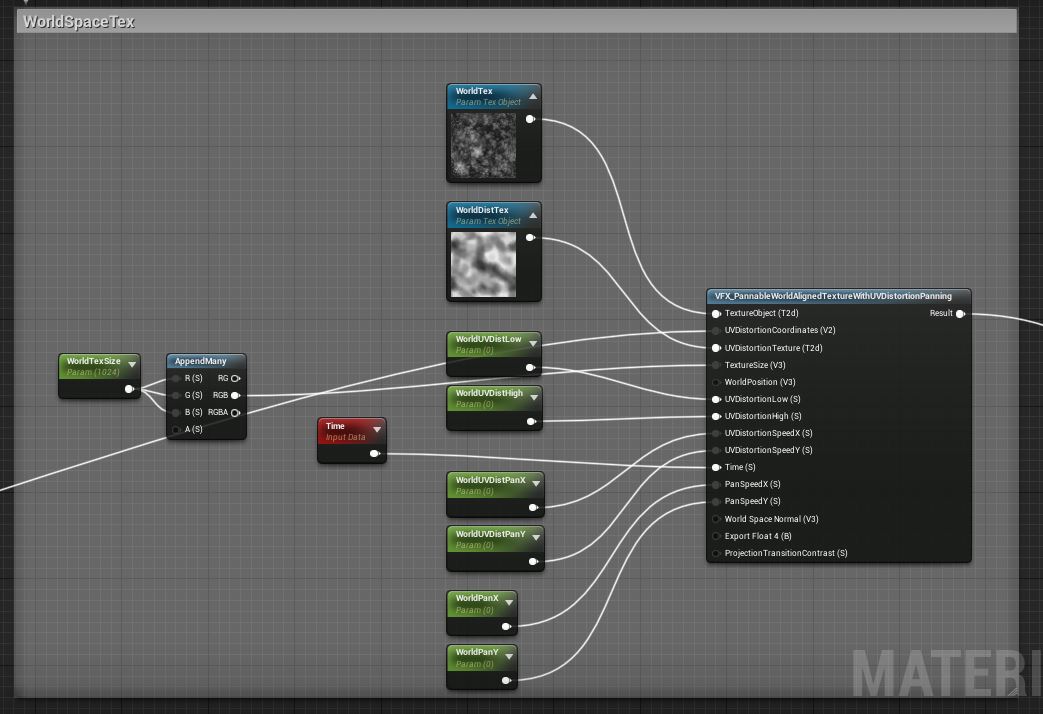Viewport: 1043px width, 714px height.
Task: Click the PanSpeedX (S) input pin
Action: coord(716,485)
